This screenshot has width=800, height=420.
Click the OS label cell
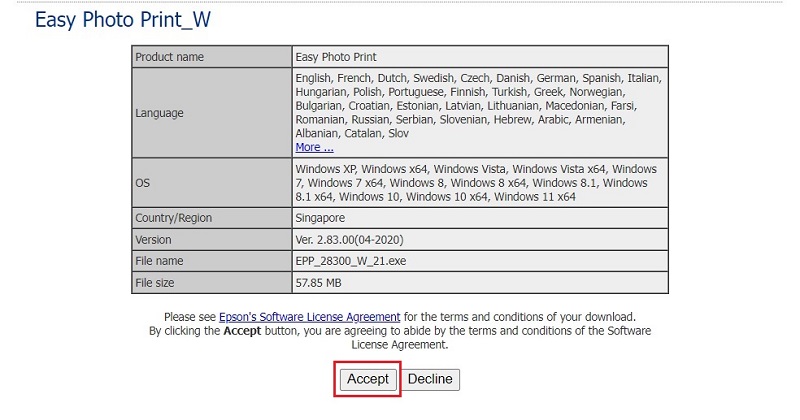coord(212,183)
